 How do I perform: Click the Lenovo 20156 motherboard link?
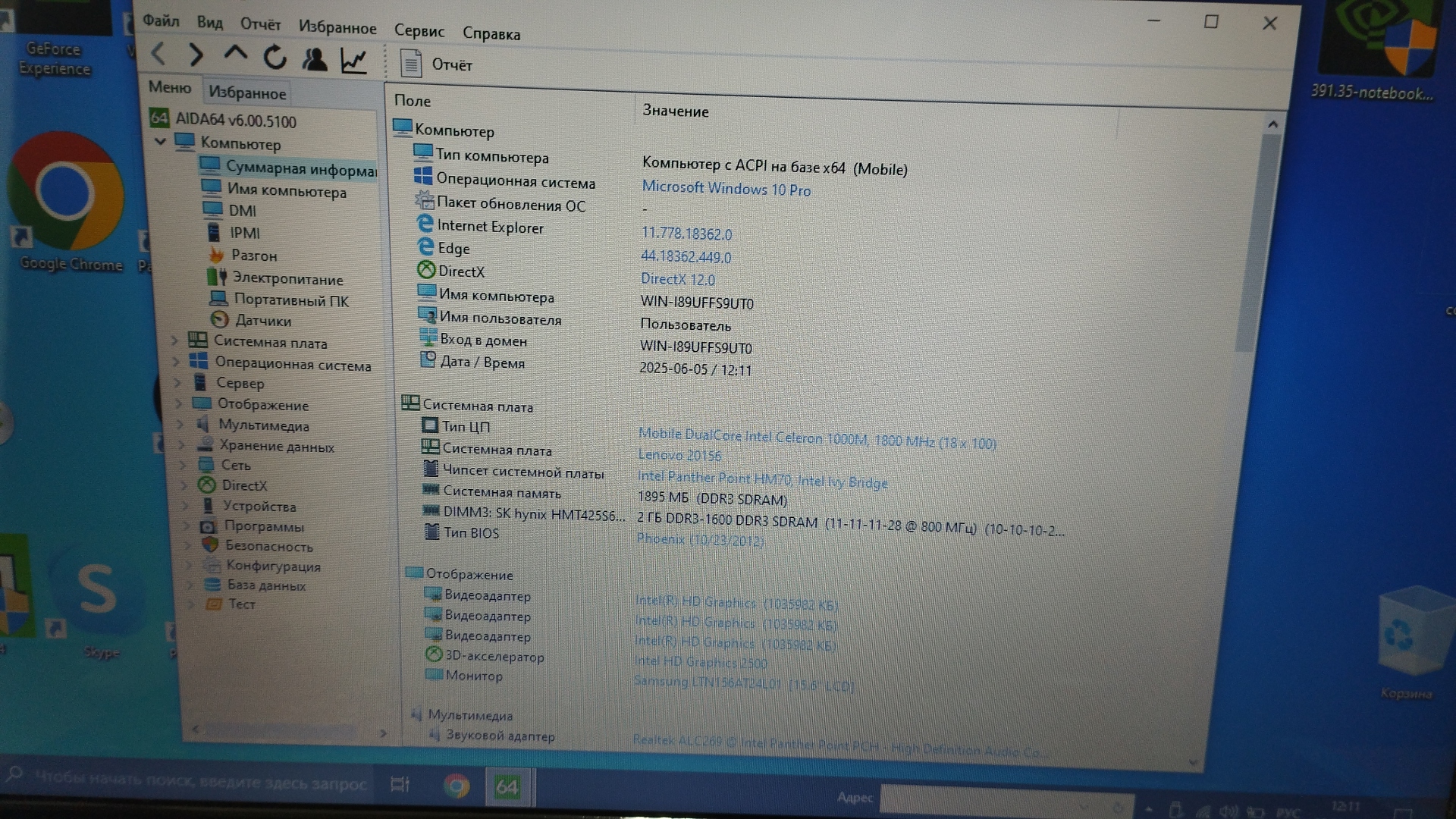679,455
